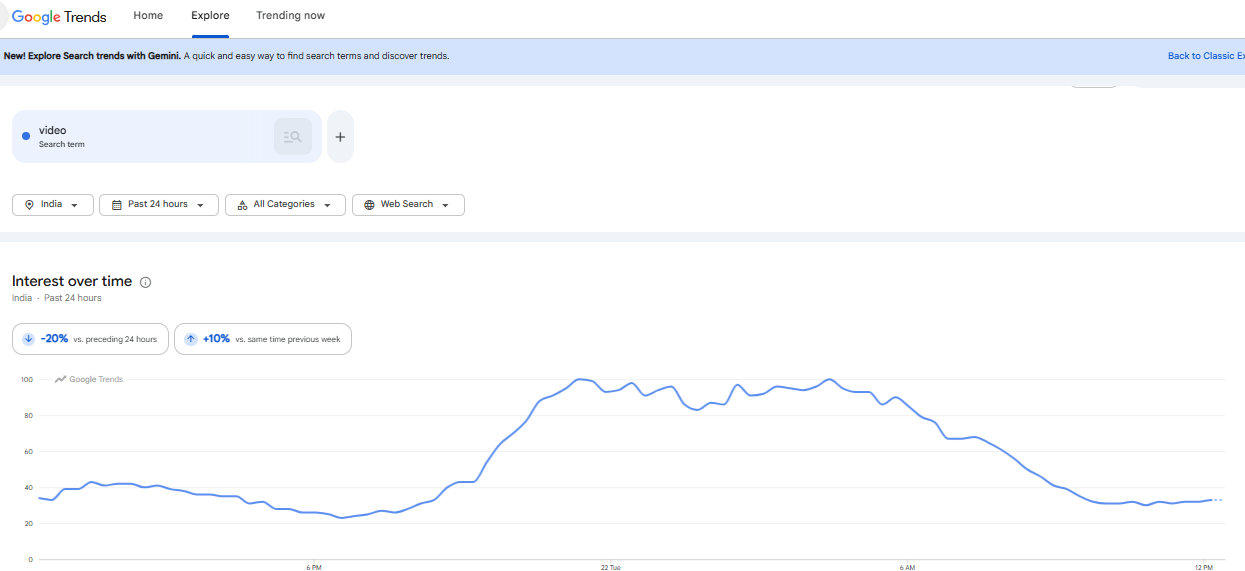Add a comparison term with plus button
Screen dimensions: 1245x571
[340, 137]
